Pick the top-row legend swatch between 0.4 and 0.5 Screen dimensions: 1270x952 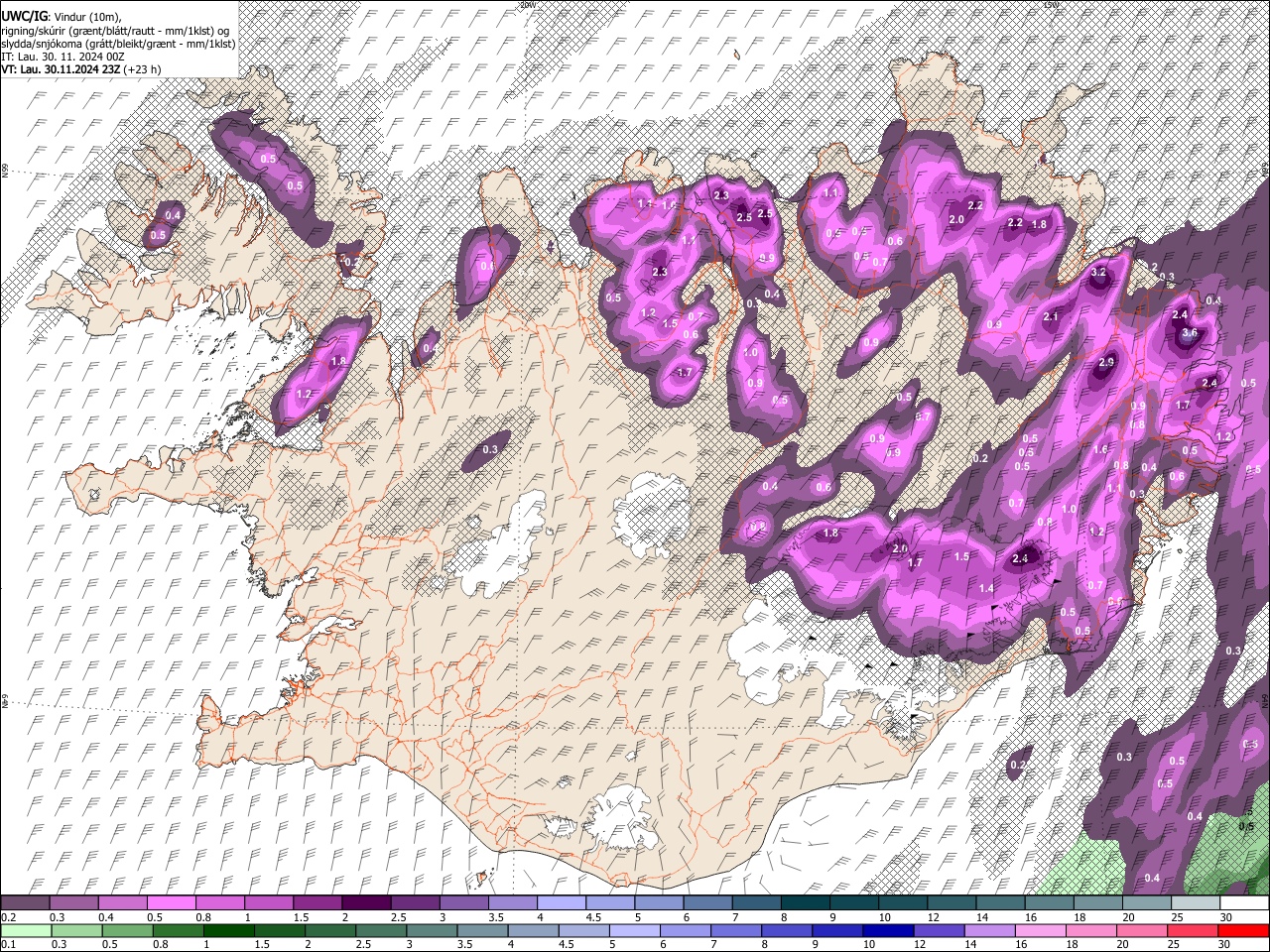click(x=122, y=903)
